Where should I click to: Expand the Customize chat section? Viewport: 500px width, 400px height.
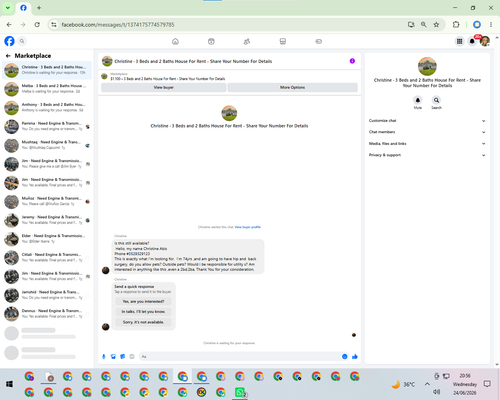[x=427, y=121]
